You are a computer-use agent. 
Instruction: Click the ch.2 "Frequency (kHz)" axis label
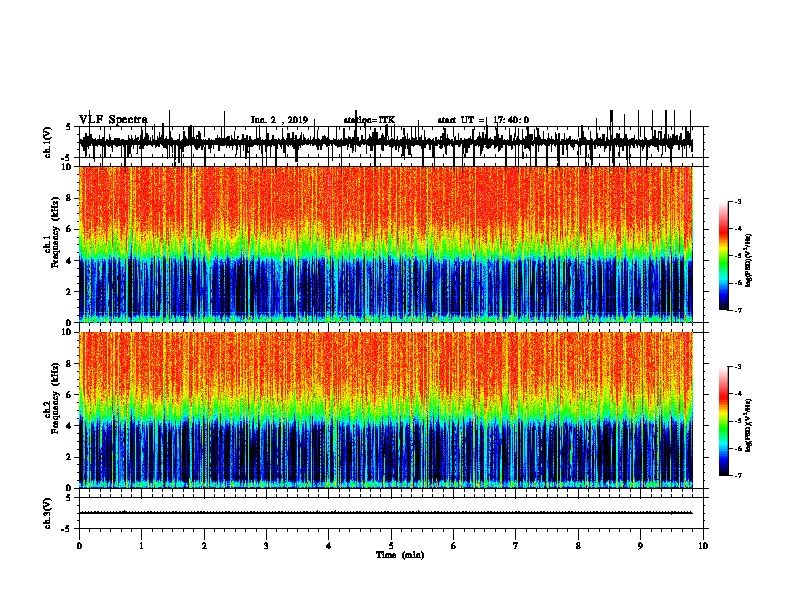pyautogui.click(x=55, y=398)
